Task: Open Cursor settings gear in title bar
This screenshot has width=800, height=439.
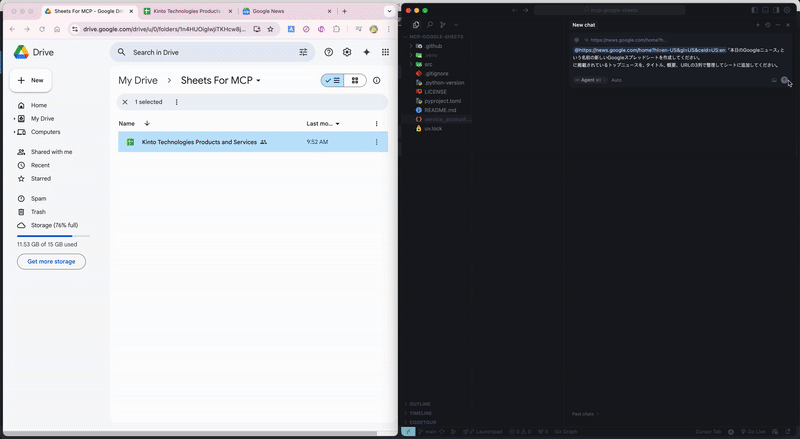Action: point(787,10)
